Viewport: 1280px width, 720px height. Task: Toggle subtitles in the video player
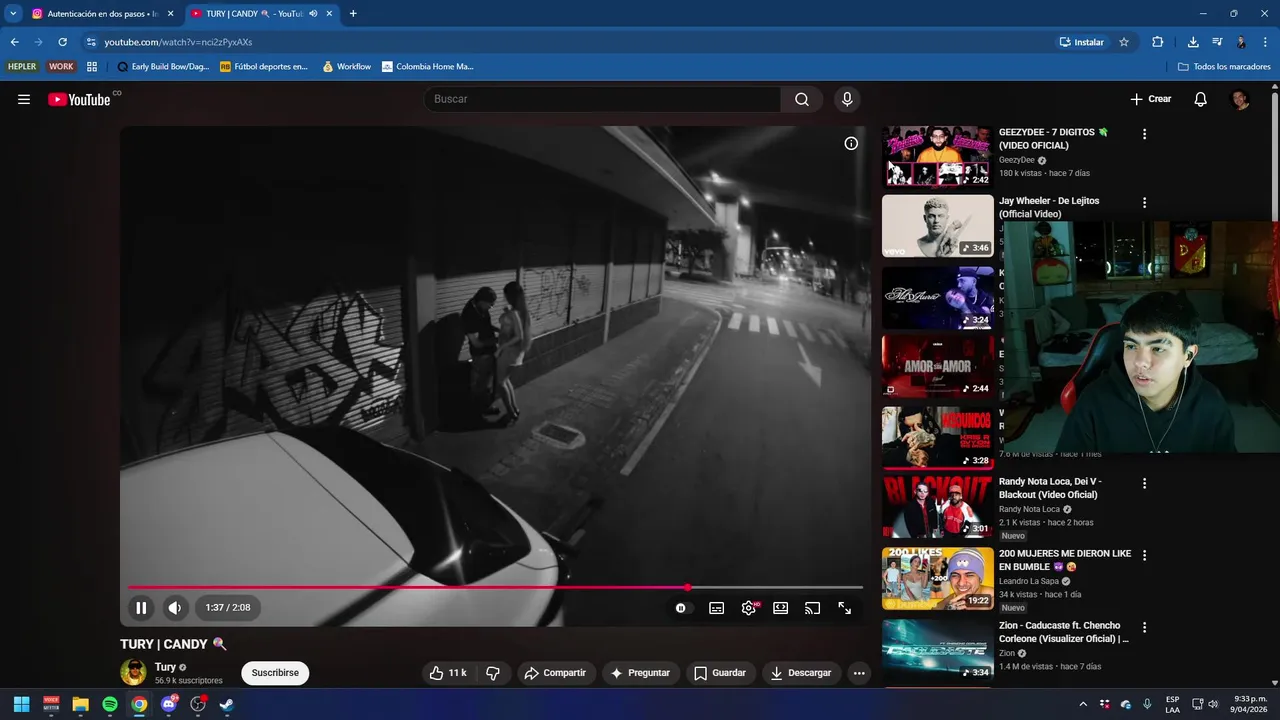pos(716,608)
